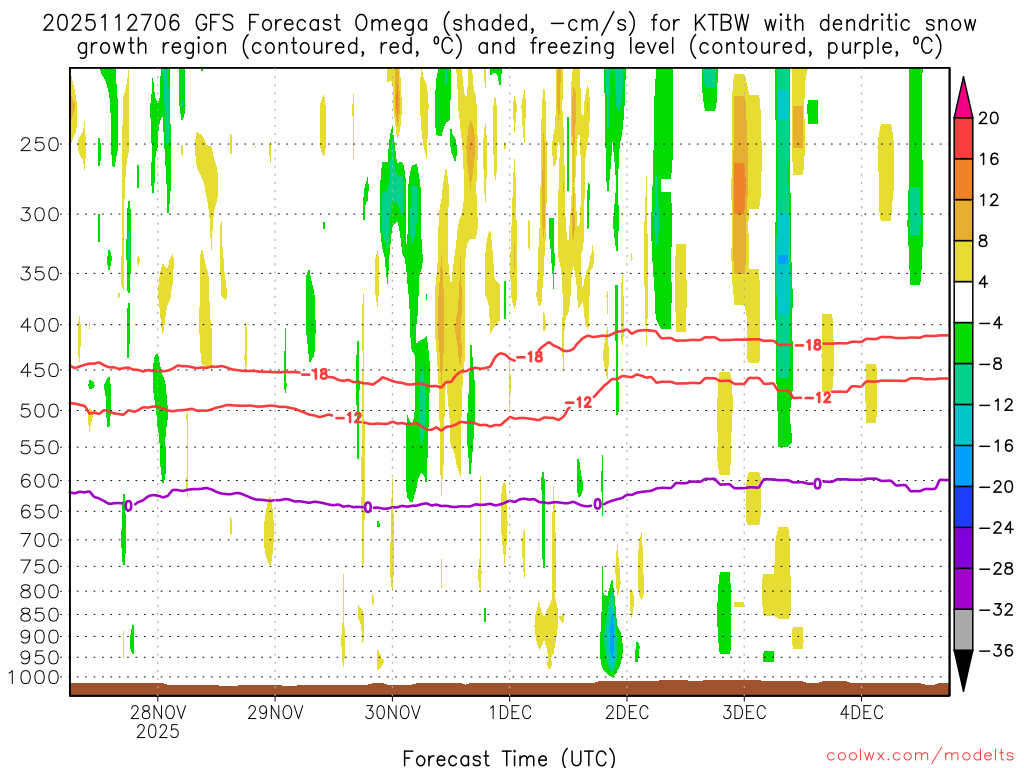Click the 2DEC date label
Screen dimensions: 1024x768
[627, 712]
